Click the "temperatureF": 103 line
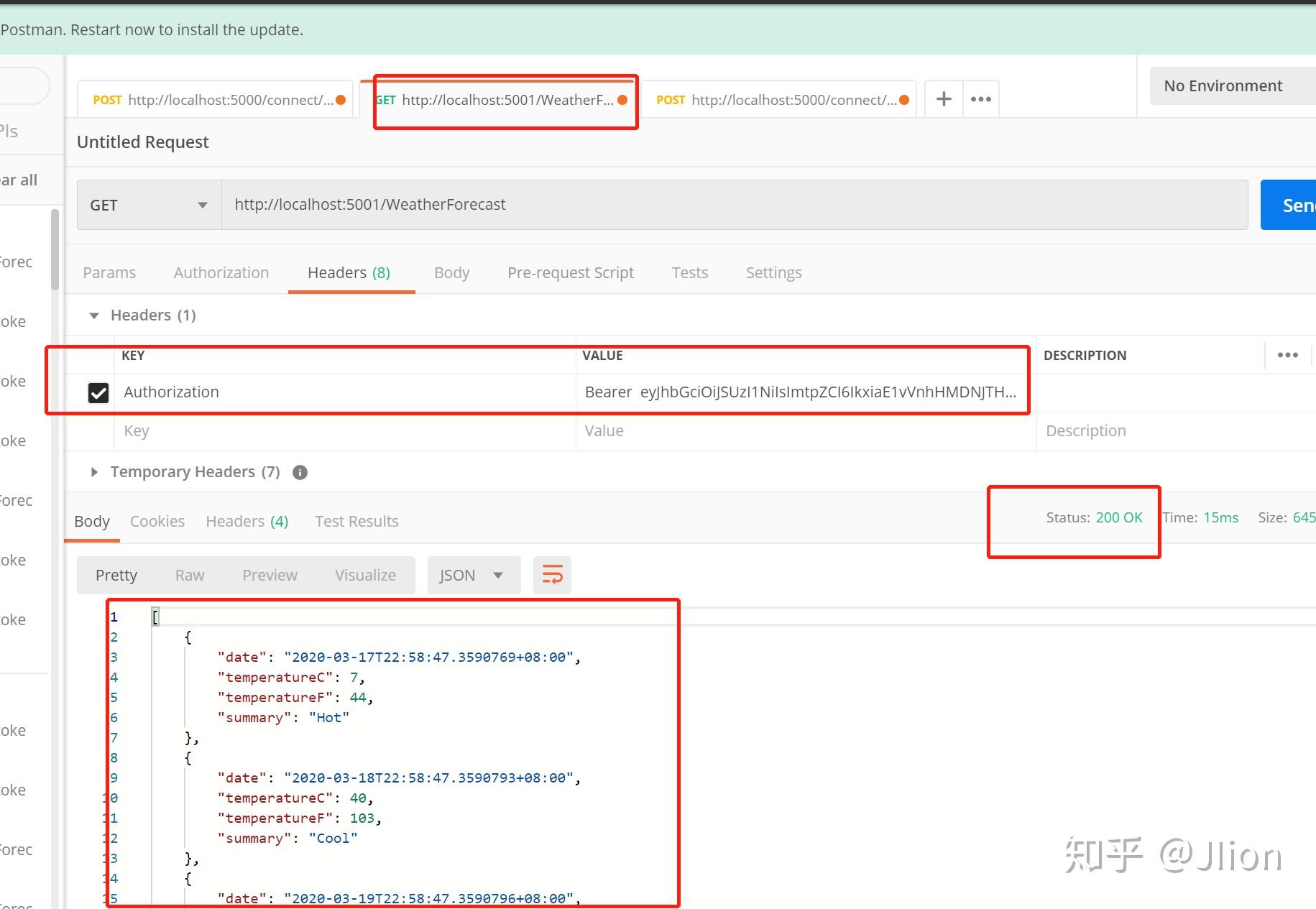The width and height of the screenshot is (1316, 909). click(300, 818)
